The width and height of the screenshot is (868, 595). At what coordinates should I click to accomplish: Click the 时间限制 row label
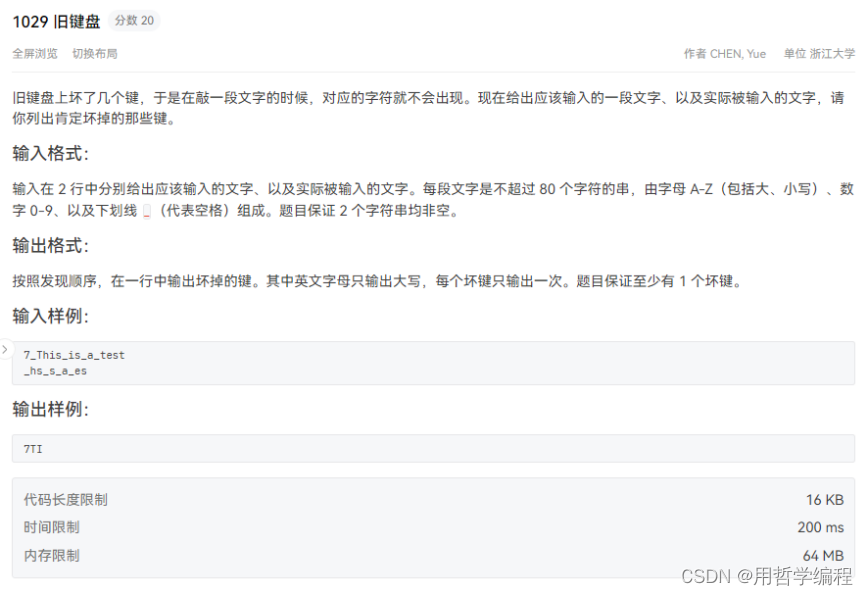[x=51, y=527]
